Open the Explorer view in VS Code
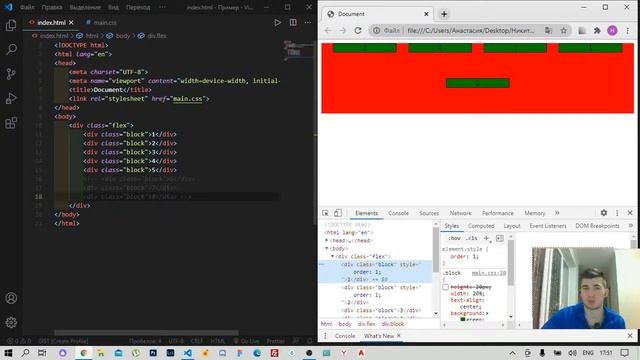The image size is (640, 360). coord(11,25)
